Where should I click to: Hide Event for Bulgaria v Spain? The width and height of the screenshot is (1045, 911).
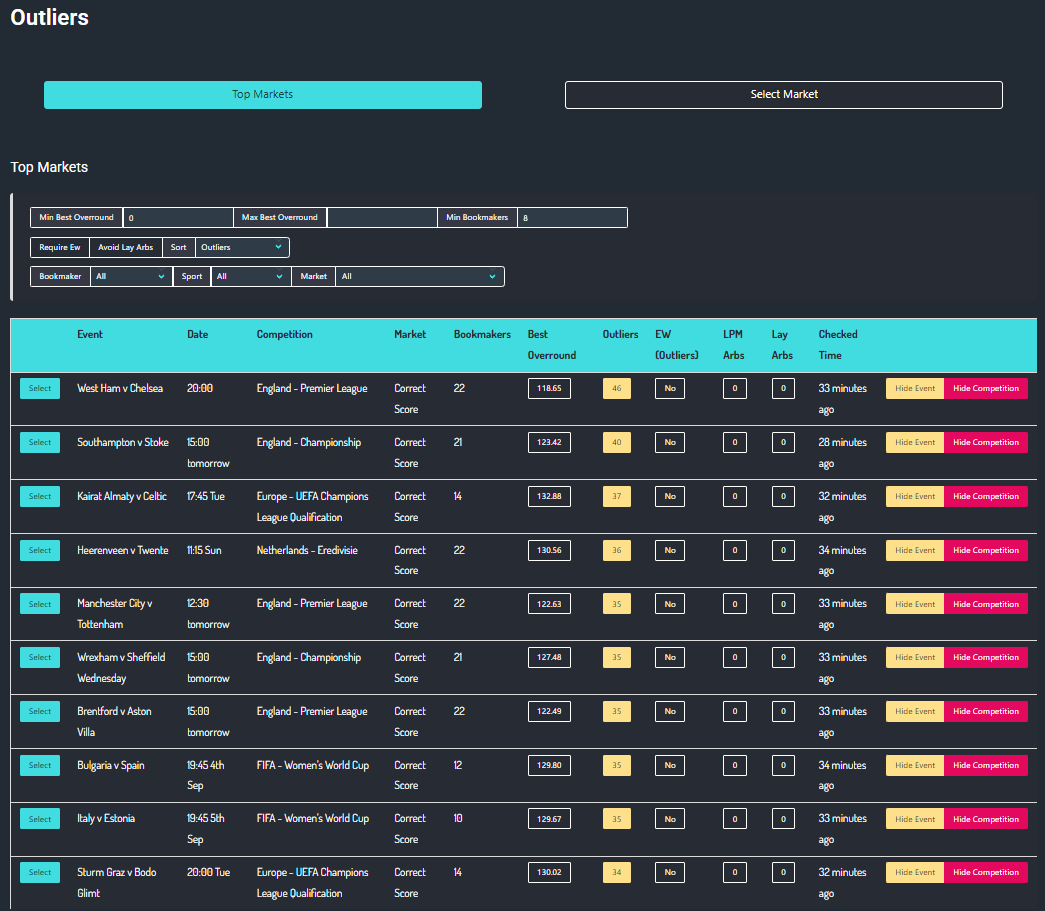point(915,765)
